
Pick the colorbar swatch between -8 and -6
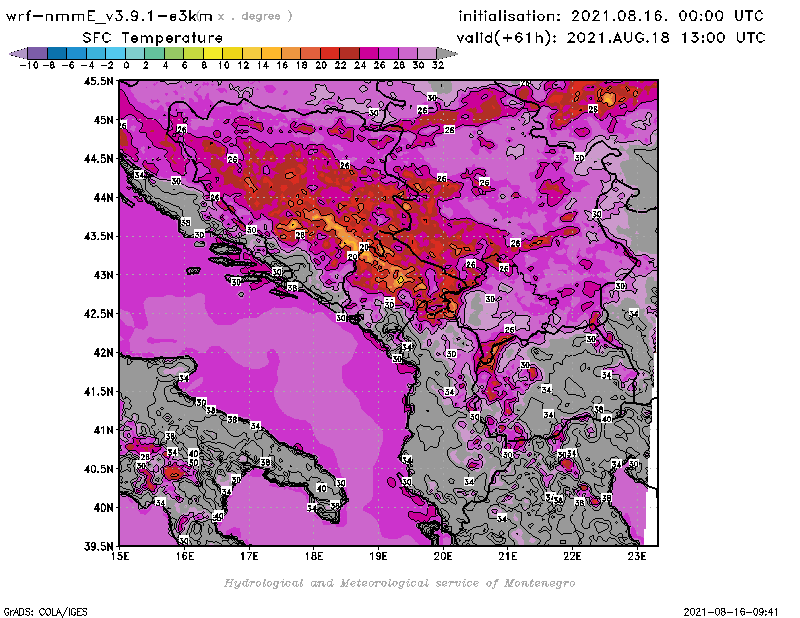tap(57, 53)
